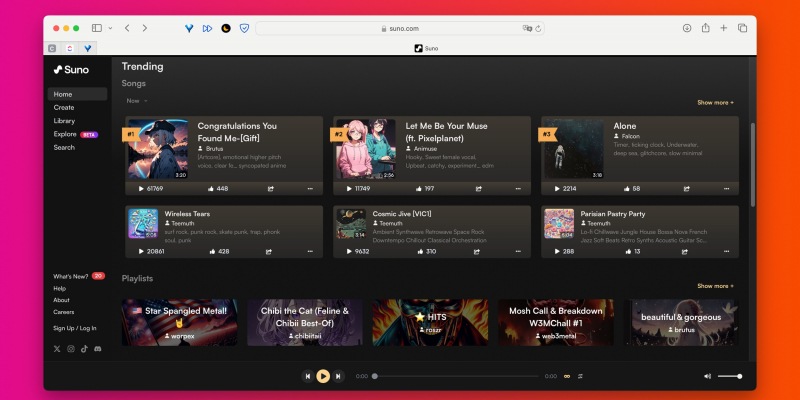Open the About link
Viewport: 800px width, 400px height.
tap(61, 300)
